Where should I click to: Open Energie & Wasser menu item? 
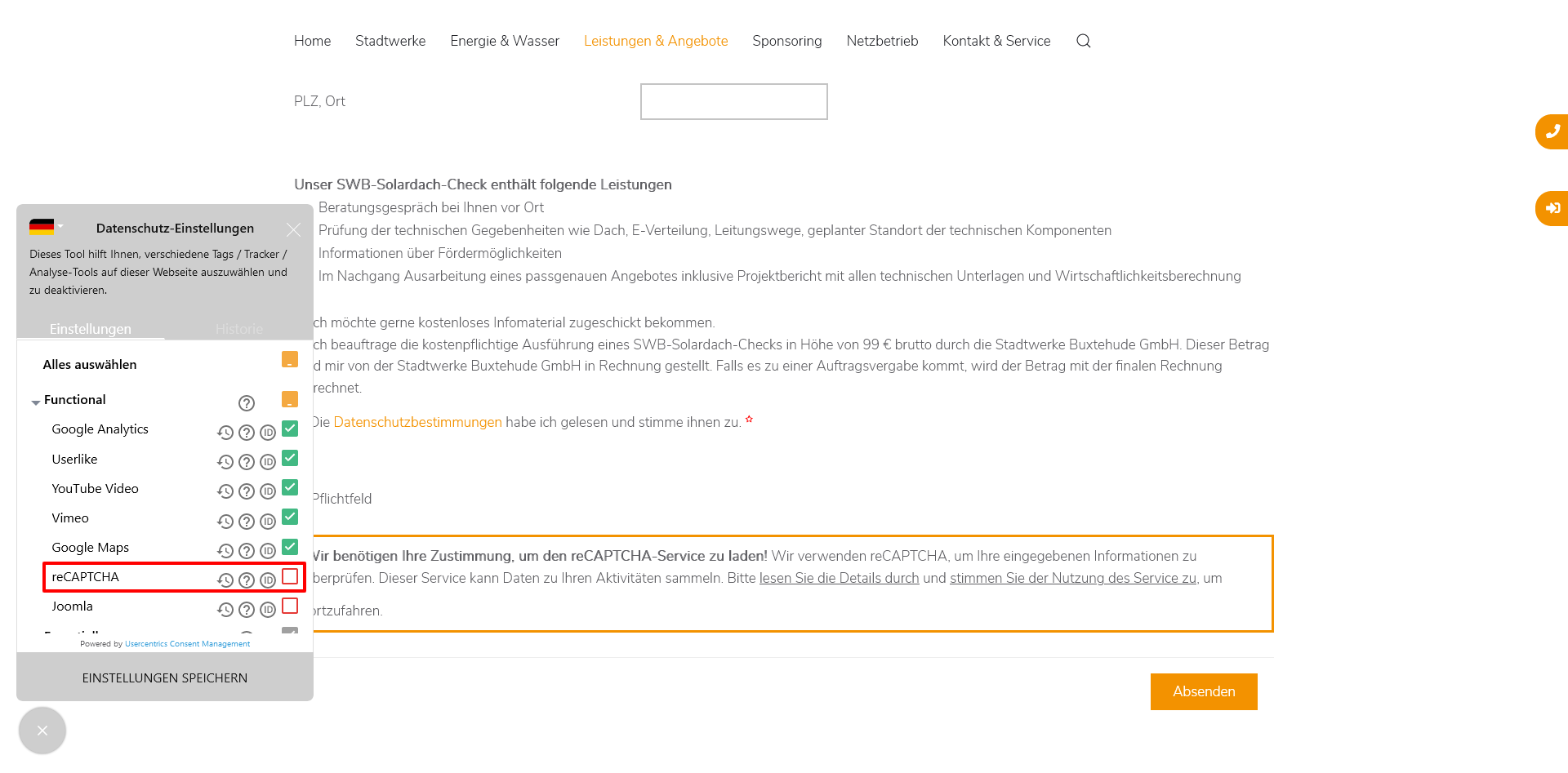point(505,41)
